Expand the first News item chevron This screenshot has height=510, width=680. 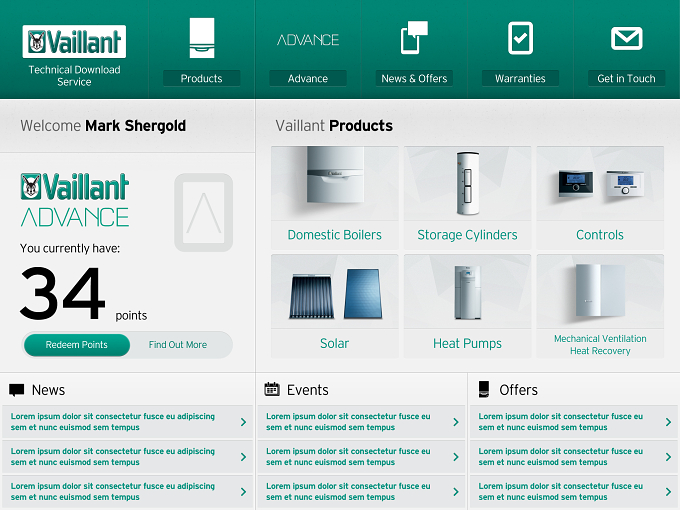coord(243,422)
